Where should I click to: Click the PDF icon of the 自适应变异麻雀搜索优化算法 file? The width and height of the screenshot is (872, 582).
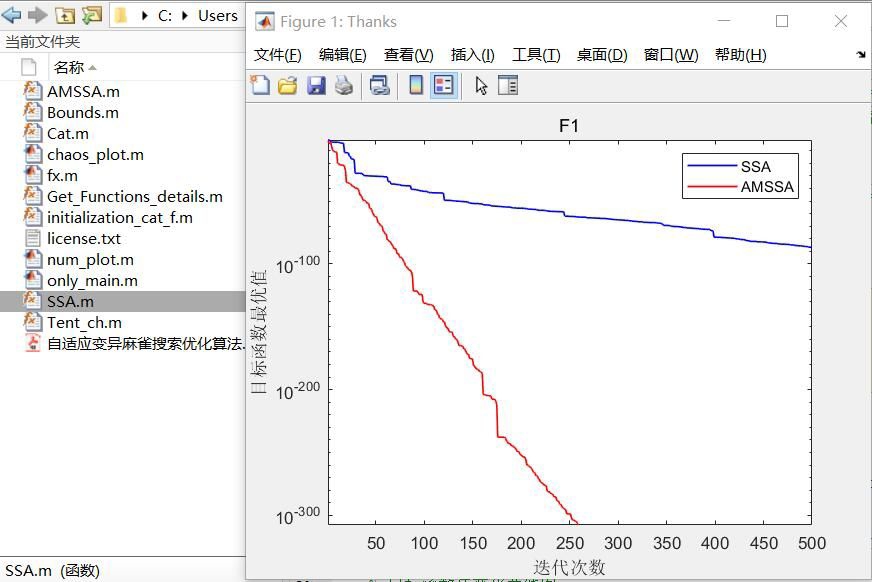33,343
